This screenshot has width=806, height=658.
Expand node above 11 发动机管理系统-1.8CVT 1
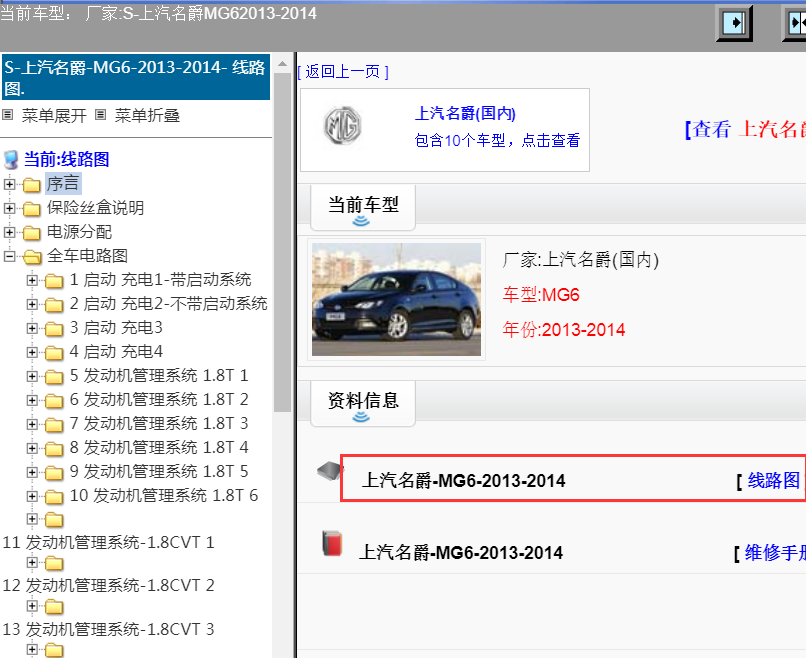32,519
